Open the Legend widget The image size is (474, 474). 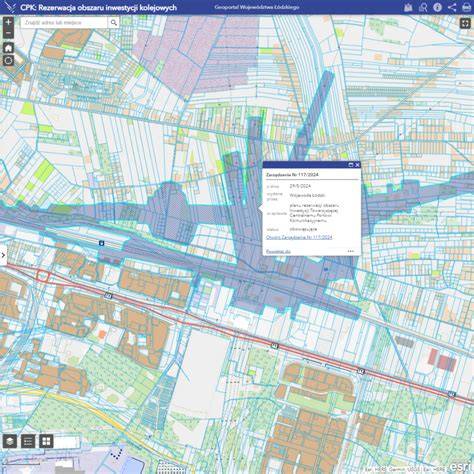28,441
